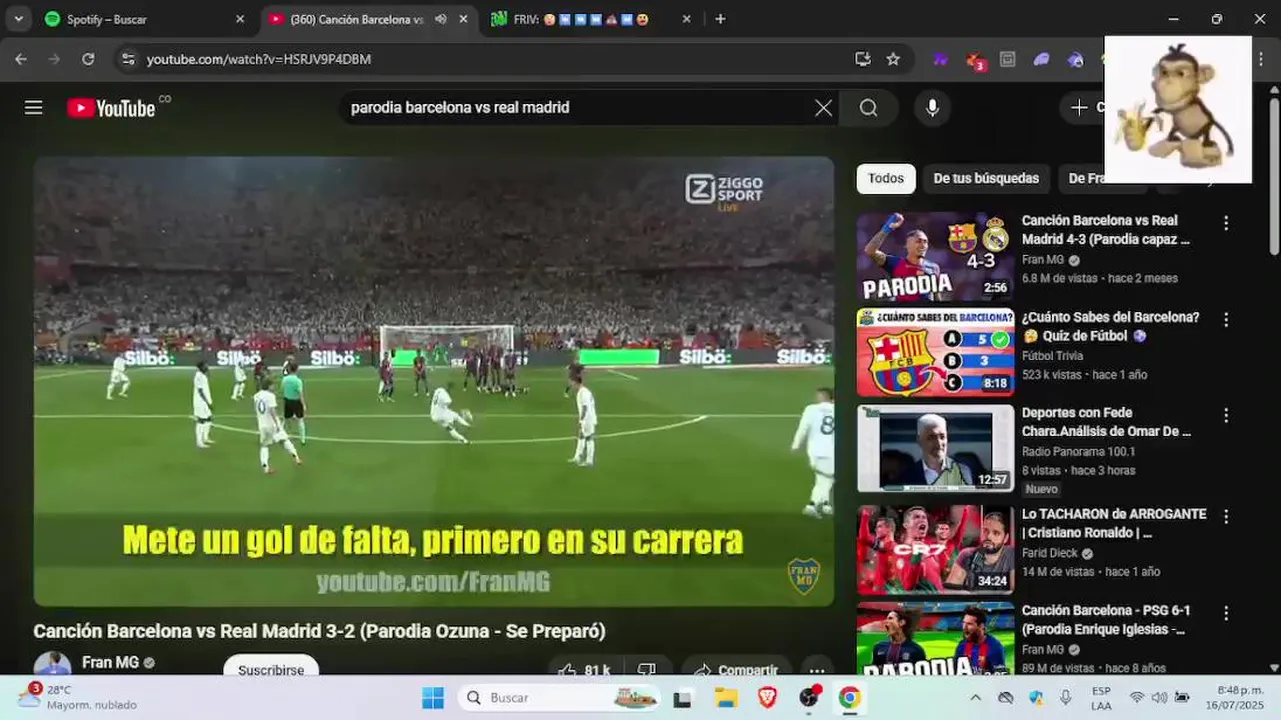Viewport: 1281px width, 720px height.
Task: Open the YouTube hamburger guide menu
Action: tap(34, 108)
